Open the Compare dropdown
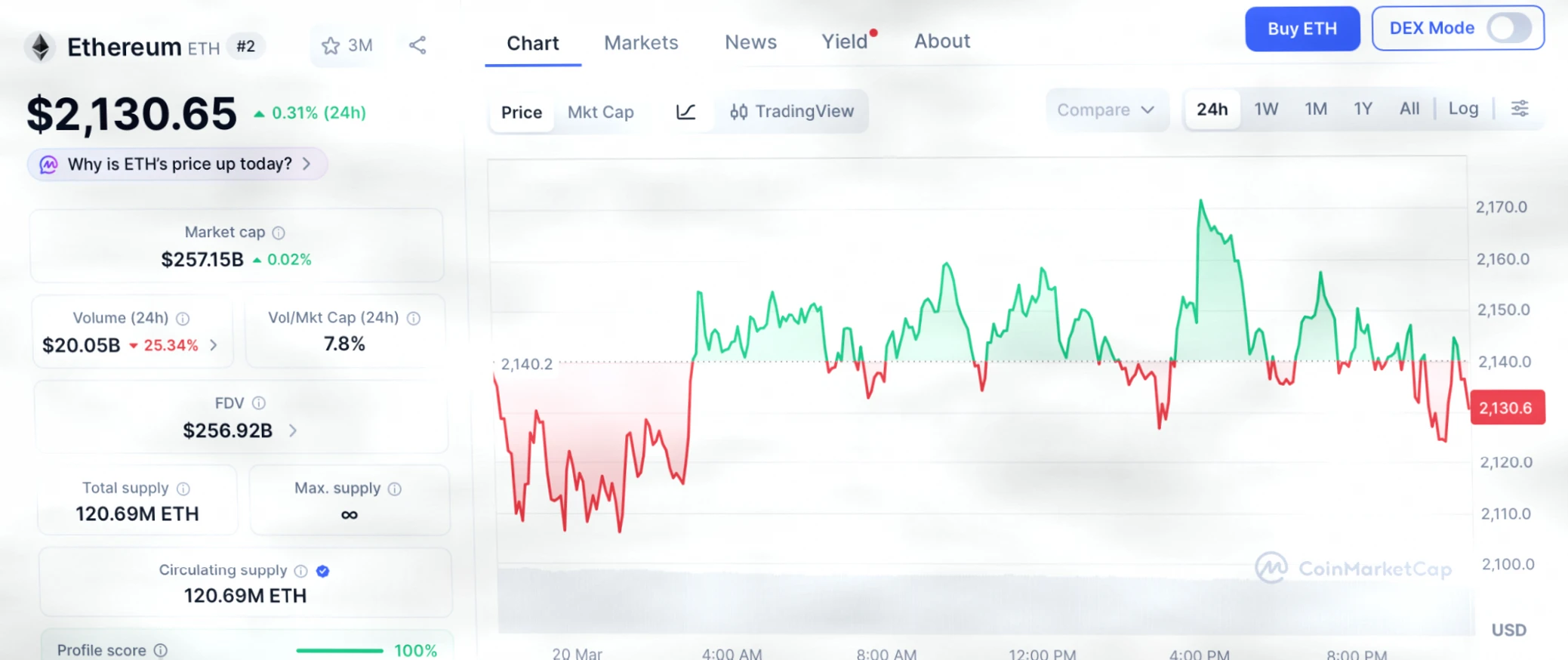Viewport: 1568px width, 660px height. (x=1106, y=110)
